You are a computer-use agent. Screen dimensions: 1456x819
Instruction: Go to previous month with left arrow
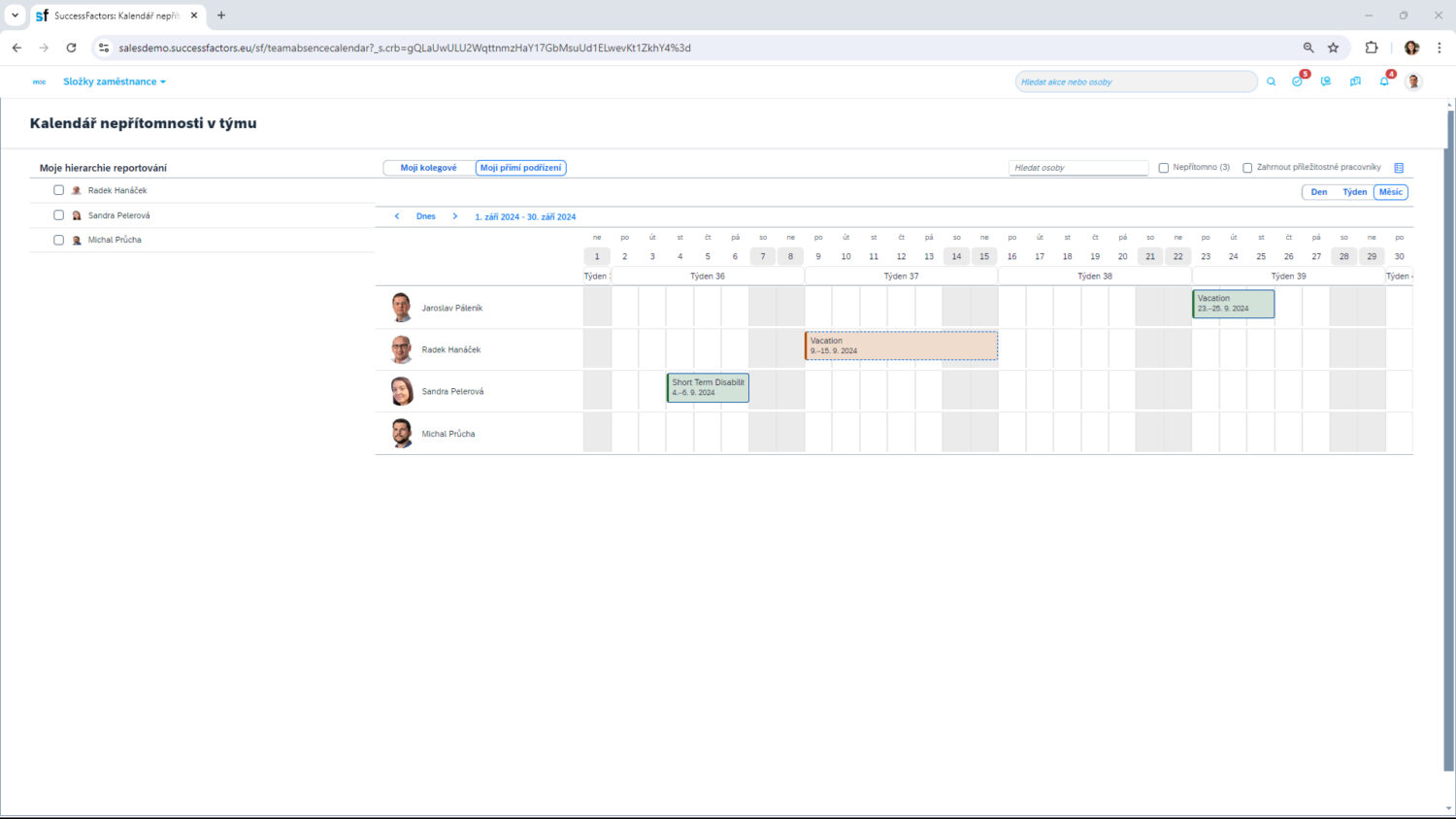click(x=397, y=216)
